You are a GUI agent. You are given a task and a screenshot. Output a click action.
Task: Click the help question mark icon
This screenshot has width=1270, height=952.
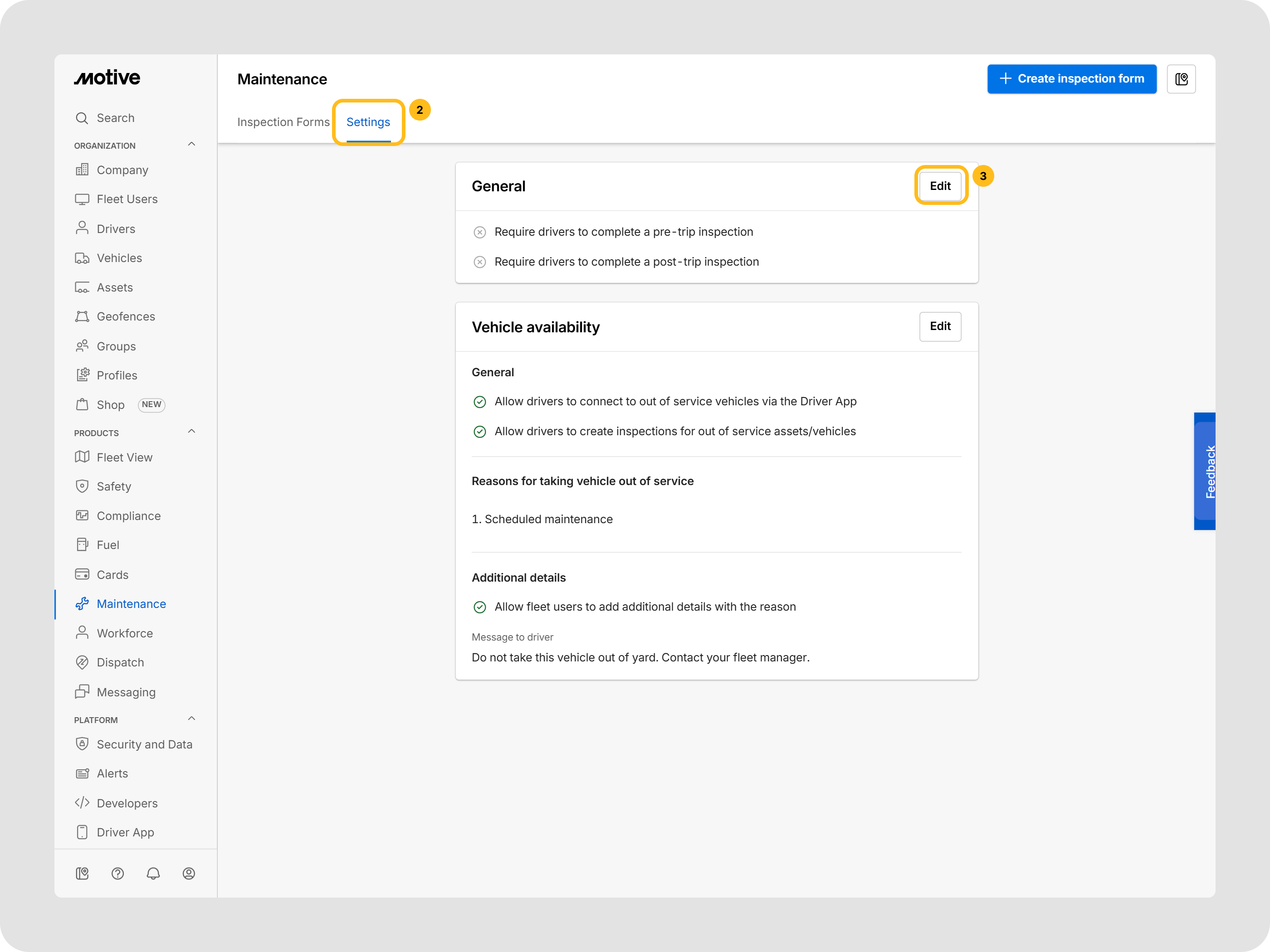pos(117,874)
